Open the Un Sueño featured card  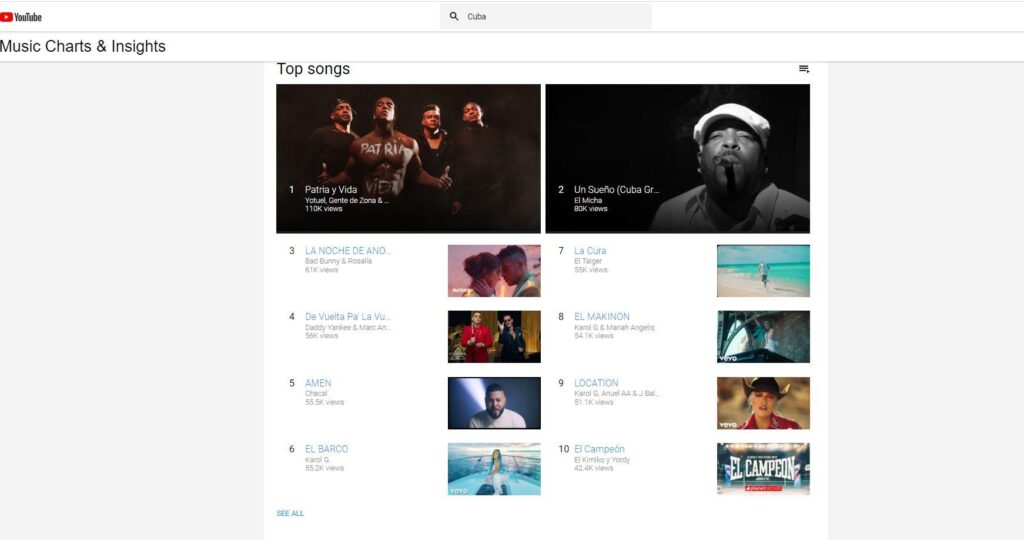[677, 159]
